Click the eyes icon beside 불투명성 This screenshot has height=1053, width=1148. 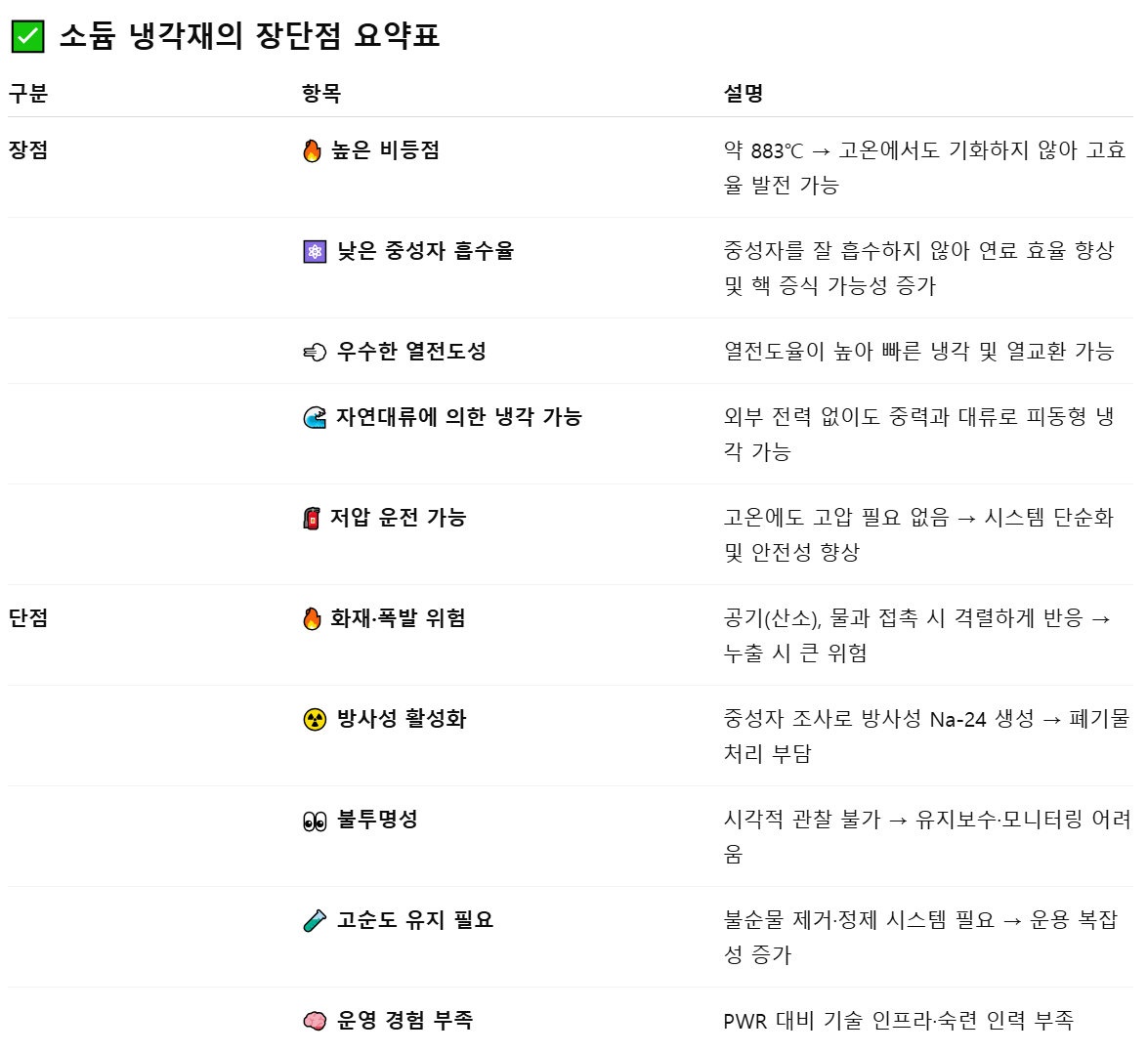[315, 821]
